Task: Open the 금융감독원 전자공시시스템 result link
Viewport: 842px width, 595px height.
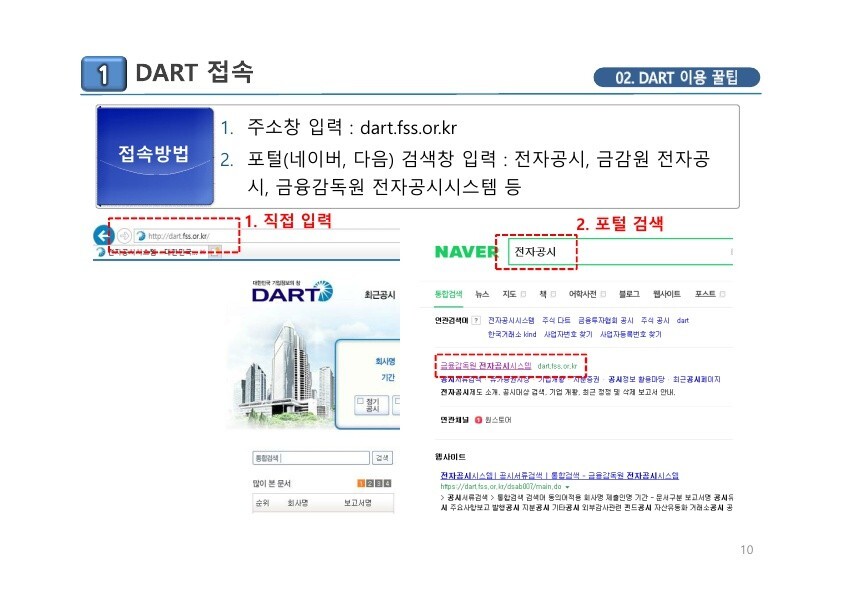Action: click(485, 366)
